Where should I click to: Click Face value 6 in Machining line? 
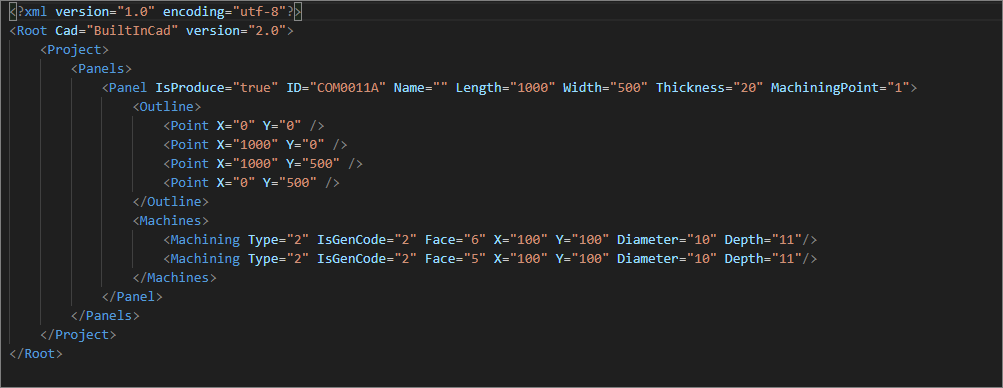pos(475,240)
